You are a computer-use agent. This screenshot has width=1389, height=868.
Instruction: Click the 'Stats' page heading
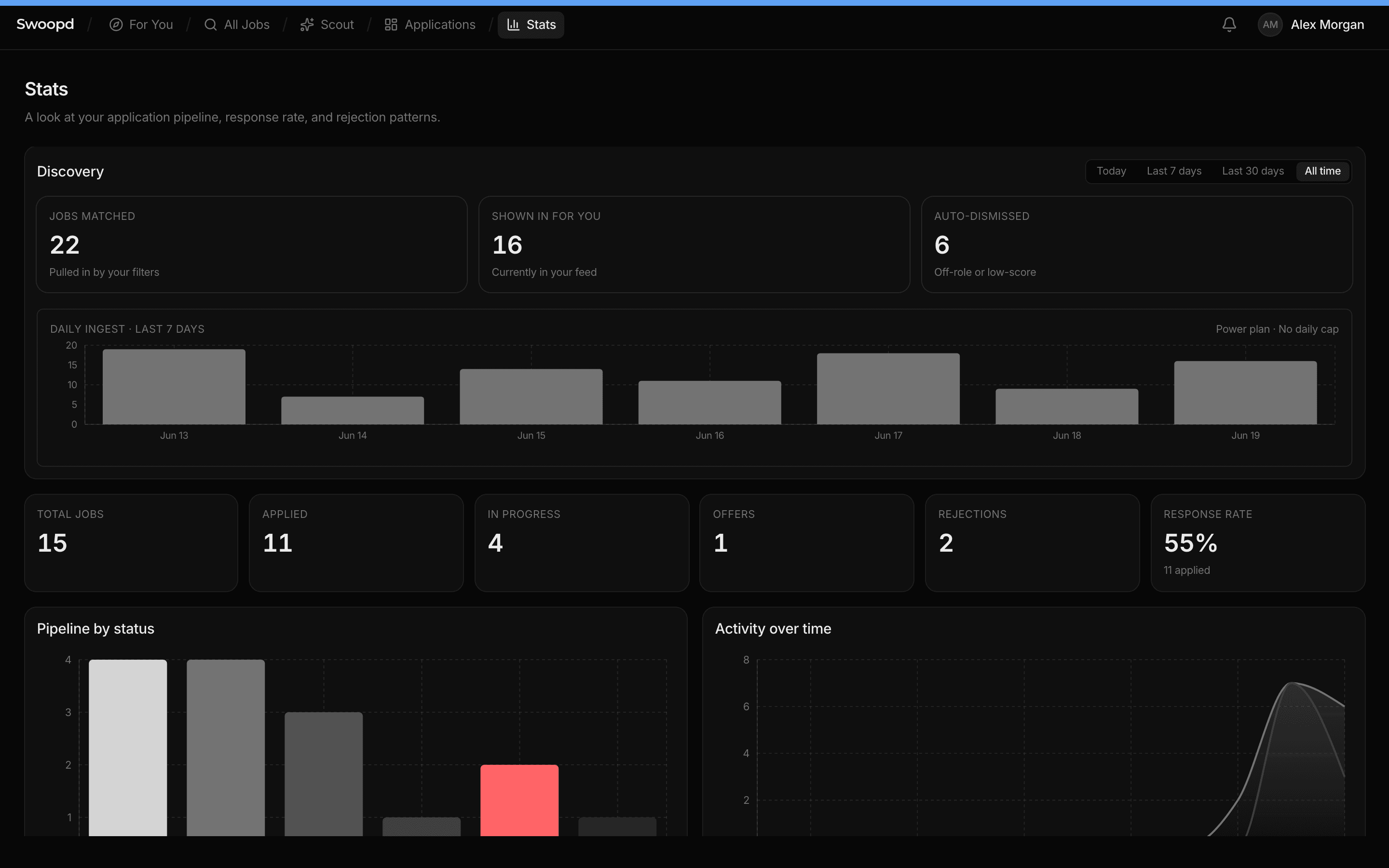coord(46,89)
